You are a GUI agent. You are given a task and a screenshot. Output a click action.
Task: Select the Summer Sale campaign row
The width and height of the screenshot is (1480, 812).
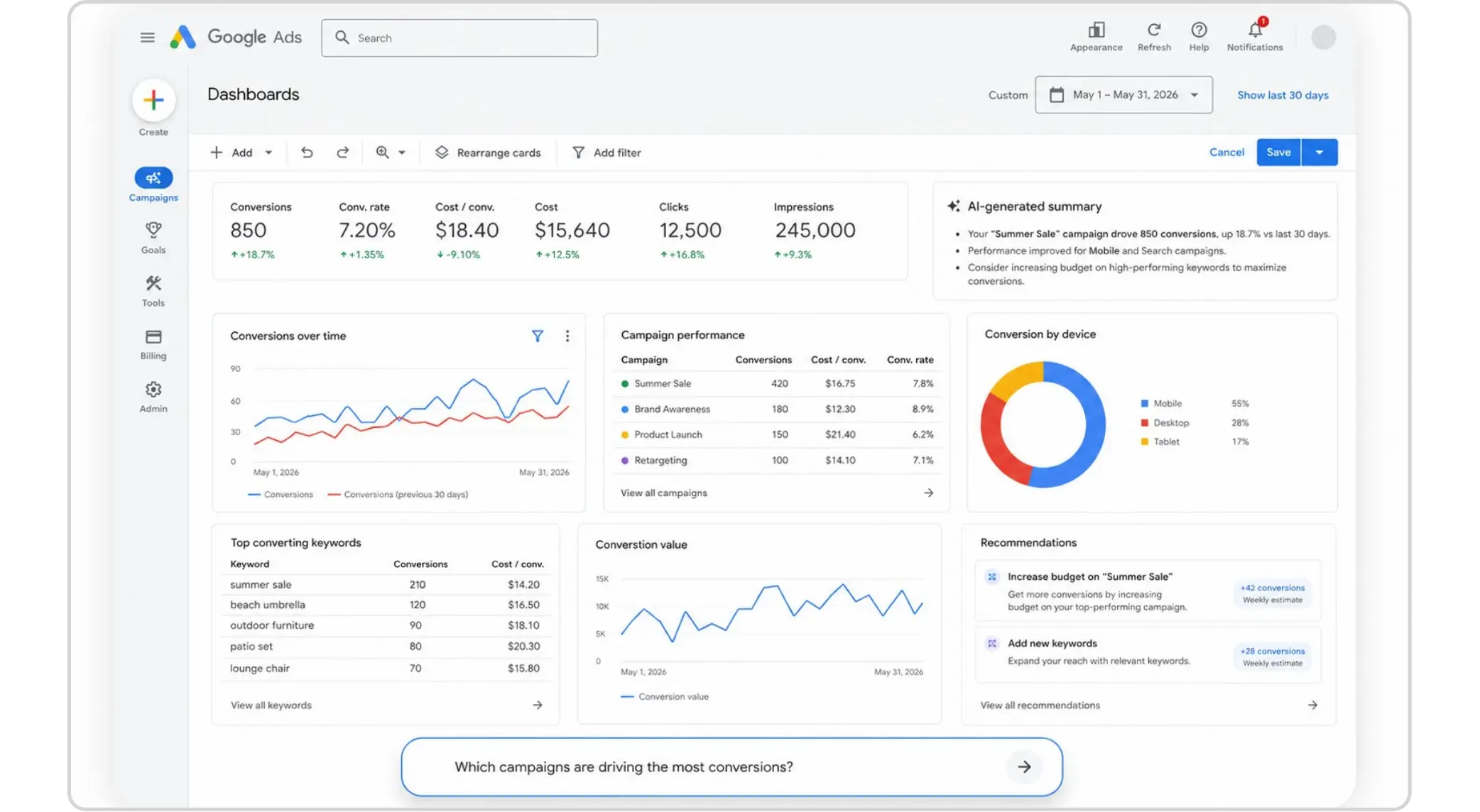click(x=777, y=383)
